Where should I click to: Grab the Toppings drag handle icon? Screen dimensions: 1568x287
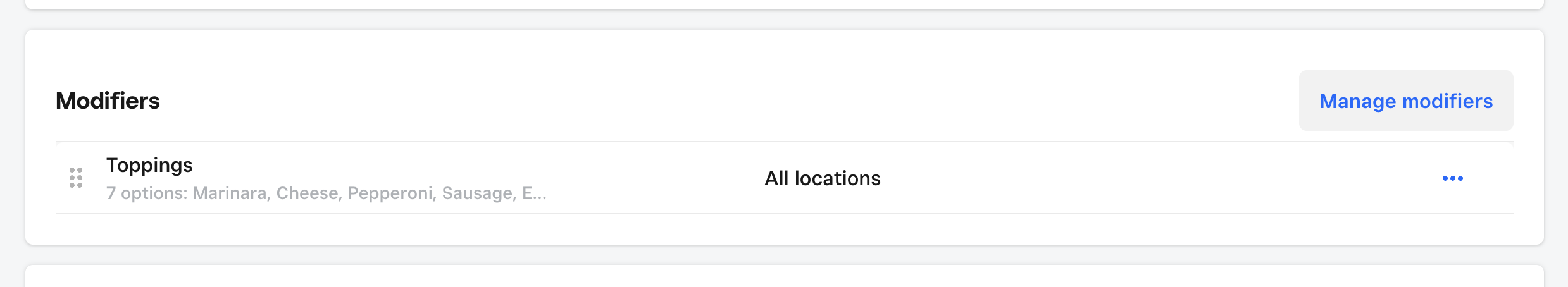[76, 178]
